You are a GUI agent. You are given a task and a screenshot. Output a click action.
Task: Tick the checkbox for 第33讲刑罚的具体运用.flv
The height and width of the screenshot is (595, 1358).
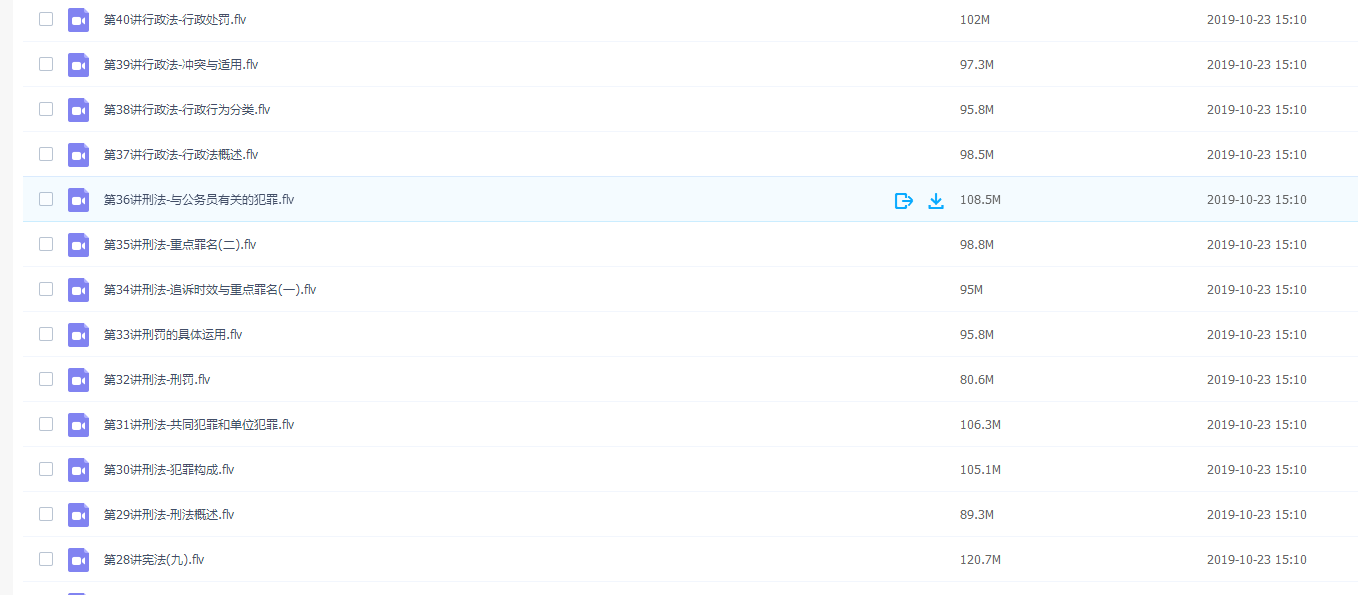click(46, 334)
